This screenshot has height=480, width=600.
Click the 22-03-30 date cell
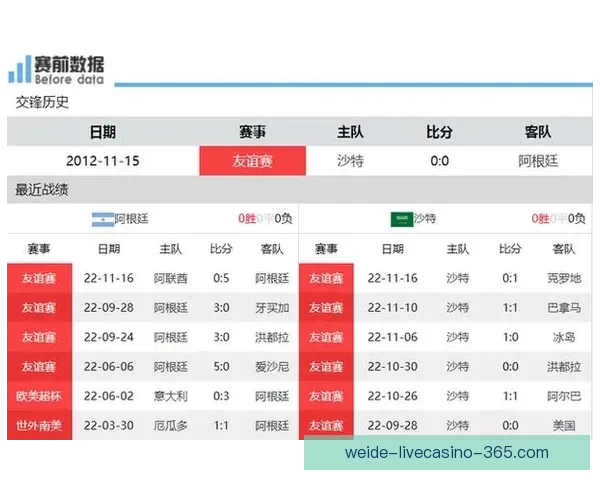[109, 426]
